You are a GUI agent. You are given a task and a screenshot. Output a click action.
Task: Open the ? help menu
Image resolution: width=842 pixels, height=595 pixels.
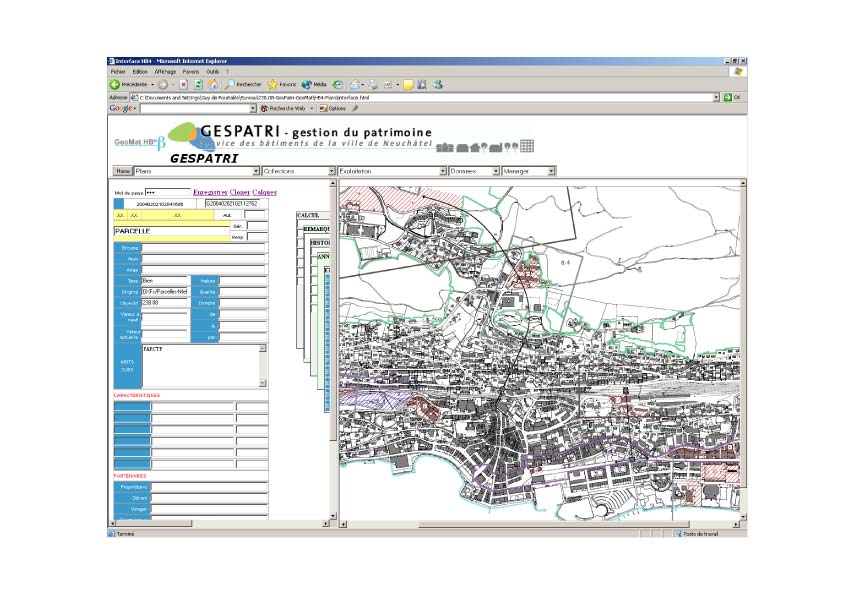pyautogui.click(x=227, y=71)
